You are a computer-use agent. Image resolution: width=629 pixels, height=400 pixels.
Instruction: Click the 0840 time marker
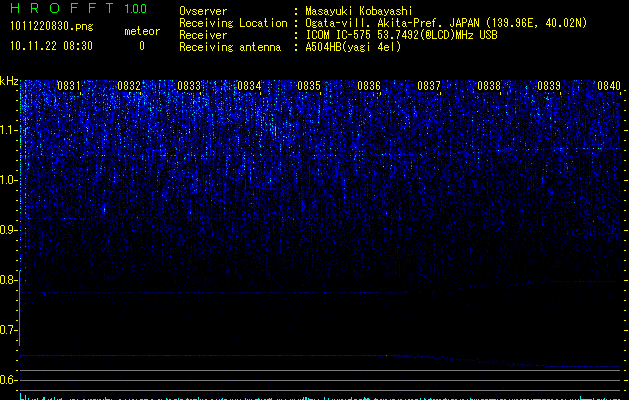click(x=609, y=86)
